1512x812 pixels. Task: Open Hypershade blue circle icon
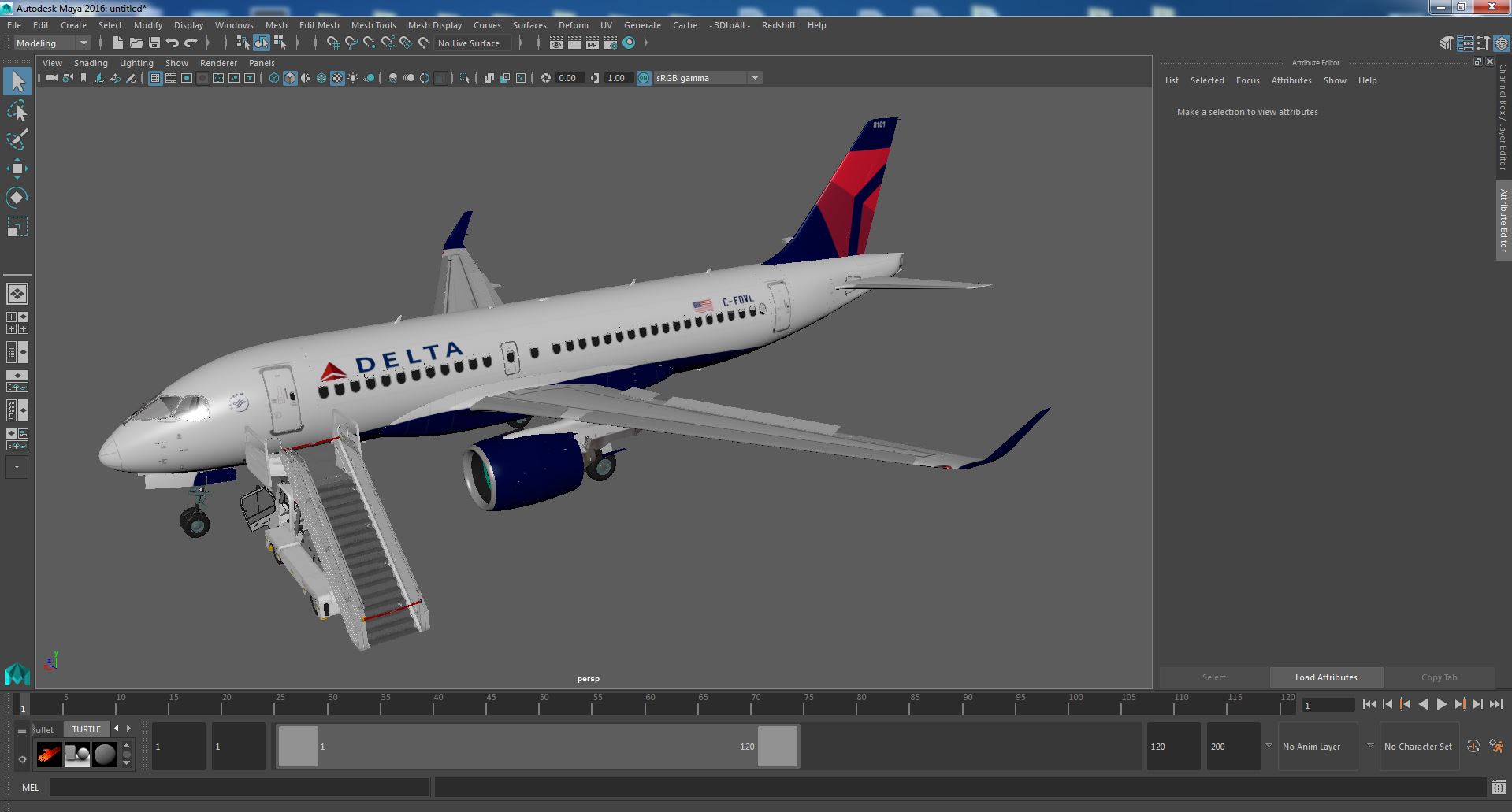(629, 43)
